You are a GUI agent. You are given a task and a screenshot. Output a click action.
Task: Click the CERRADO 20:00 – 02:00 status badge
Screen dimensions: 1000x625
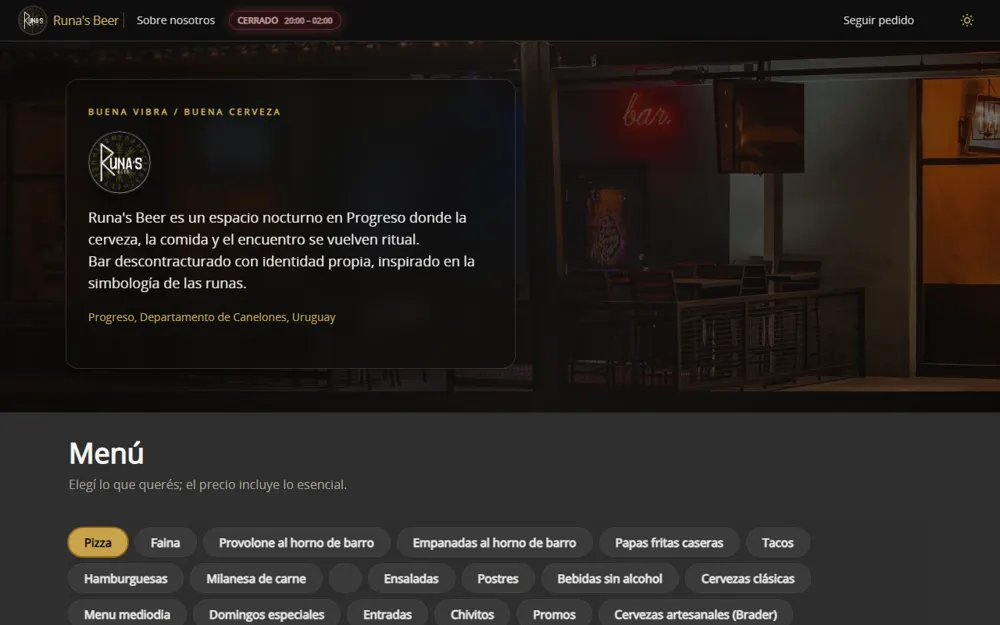point(285,20)
